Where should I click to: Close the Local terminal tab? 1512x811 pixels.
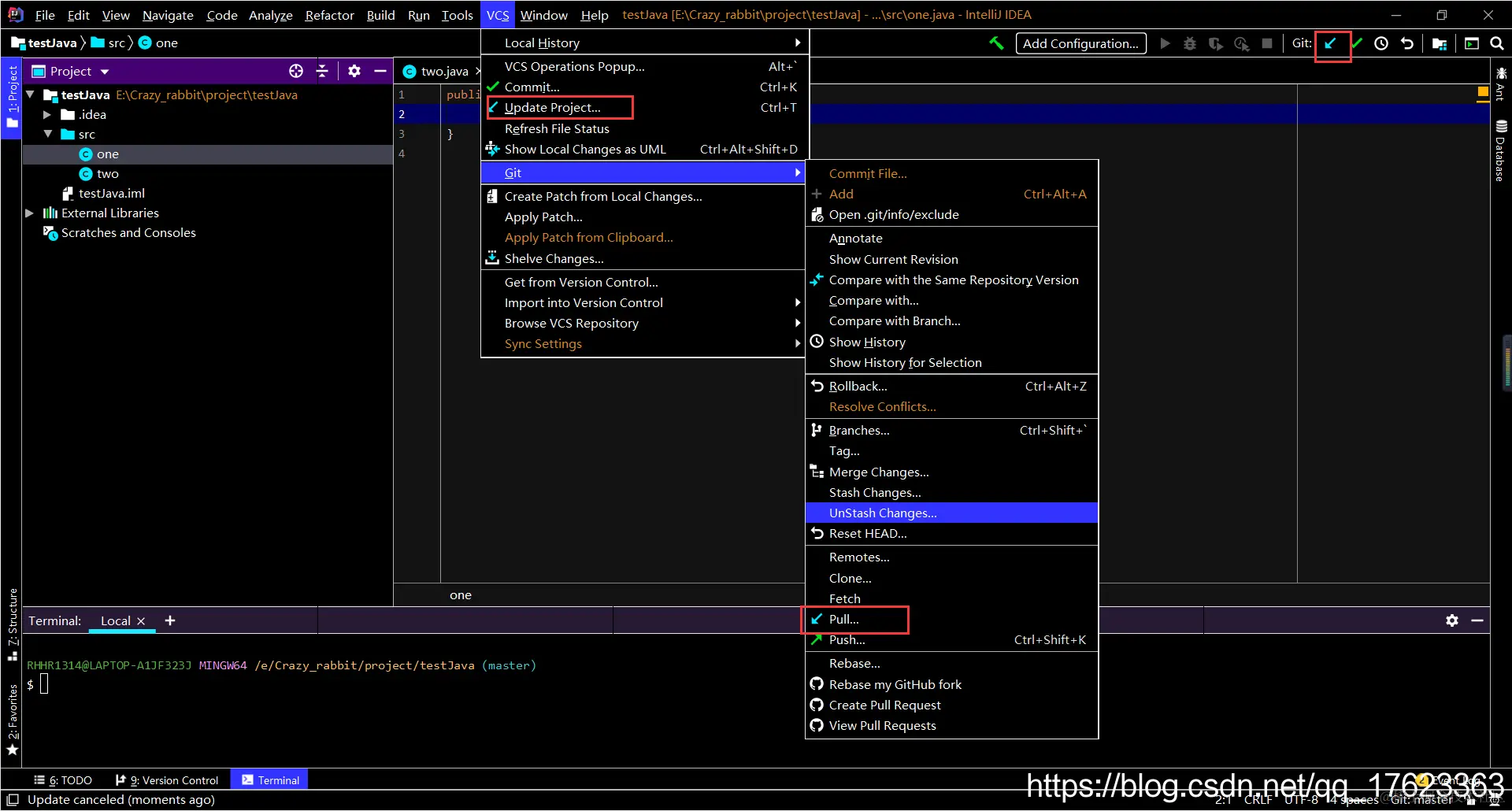point(141,621)
